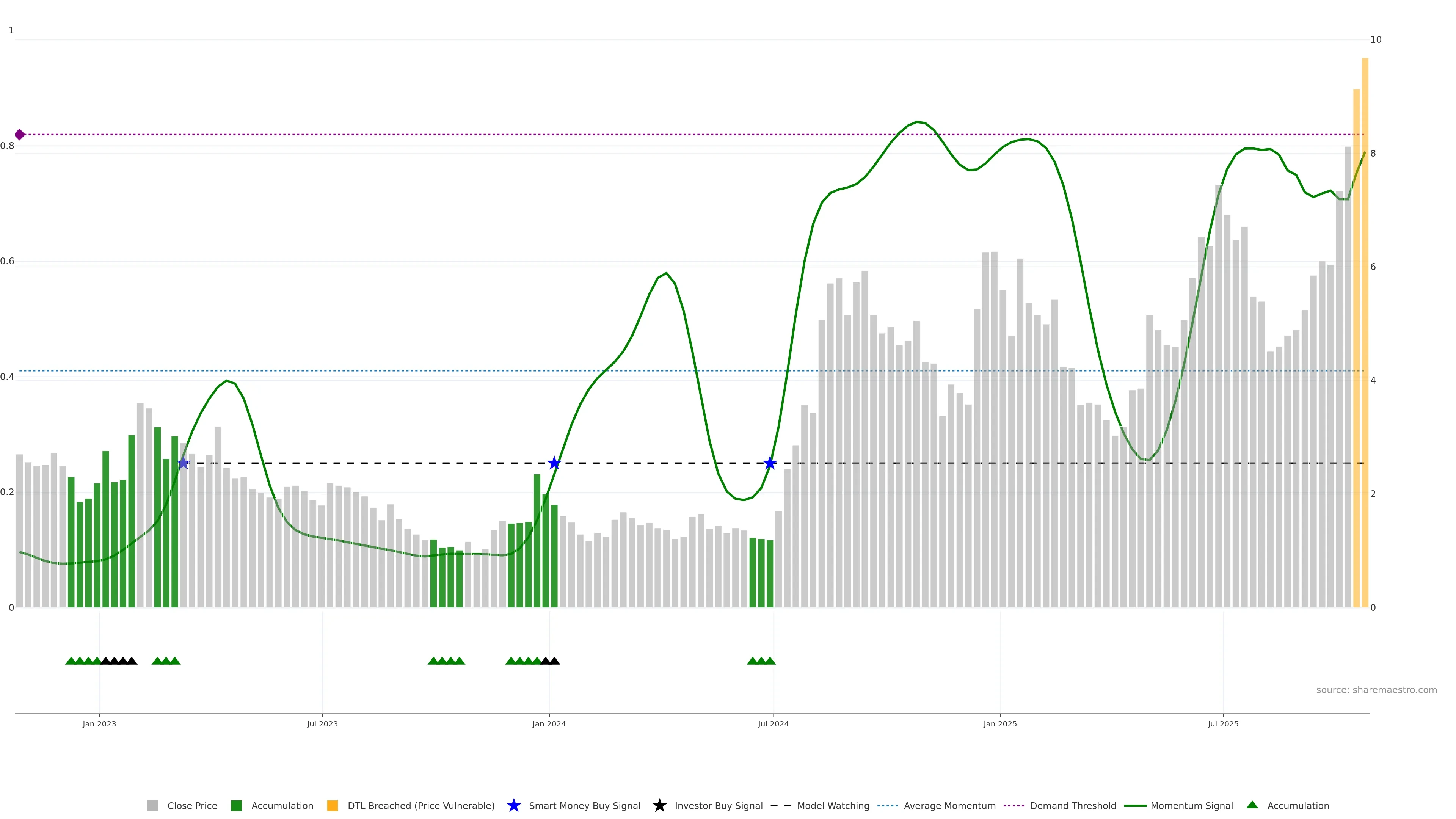Click the green Accumulation square legend icon
This screenshot has height=819, width=1456.
(x=236, y=805)
